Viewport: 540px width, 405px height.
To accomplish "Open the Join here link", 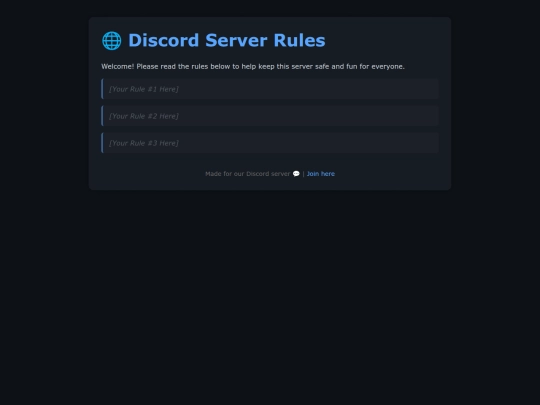I will (x=321, y=174).
